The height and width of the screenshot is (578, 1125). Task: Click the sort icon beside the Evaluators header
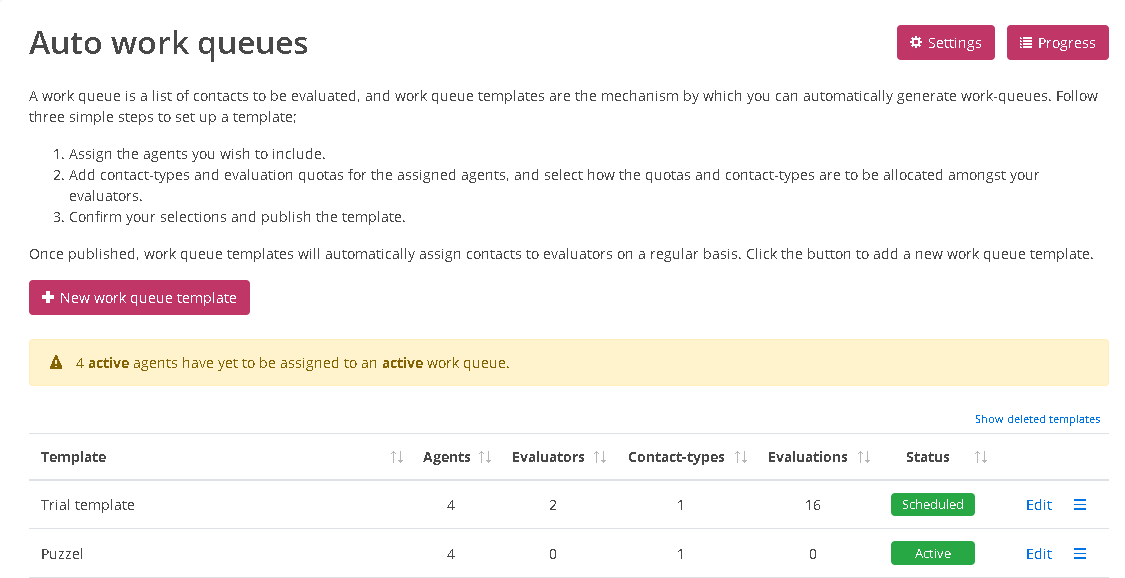click(x=601, y=456)
